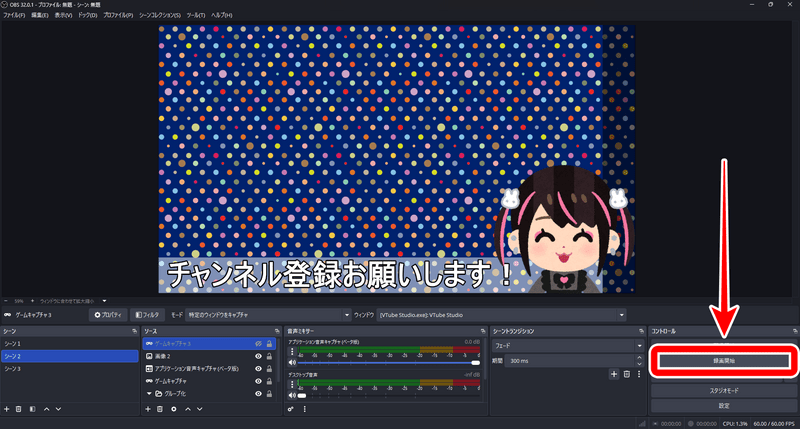
Task: Click the プロパティ button
Action: pos(108,315)
